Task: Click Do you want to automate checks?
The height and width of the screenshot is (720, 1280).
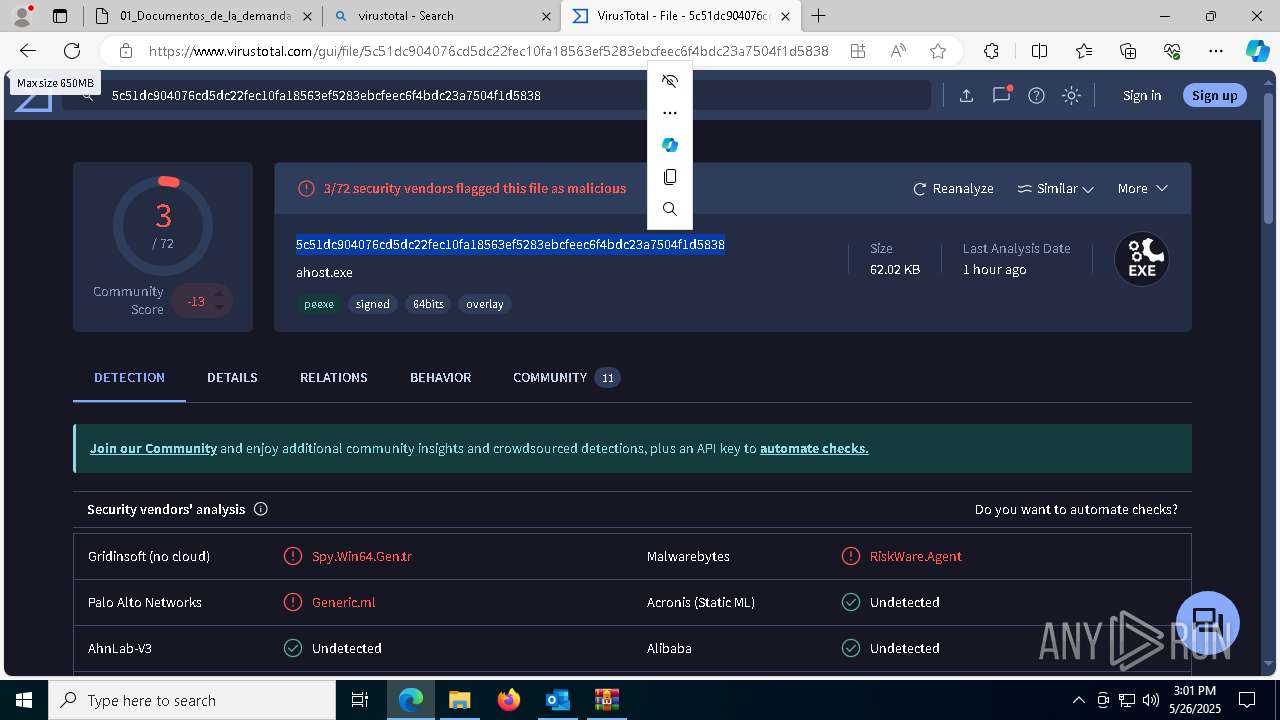Action: tap(1076, 509)
